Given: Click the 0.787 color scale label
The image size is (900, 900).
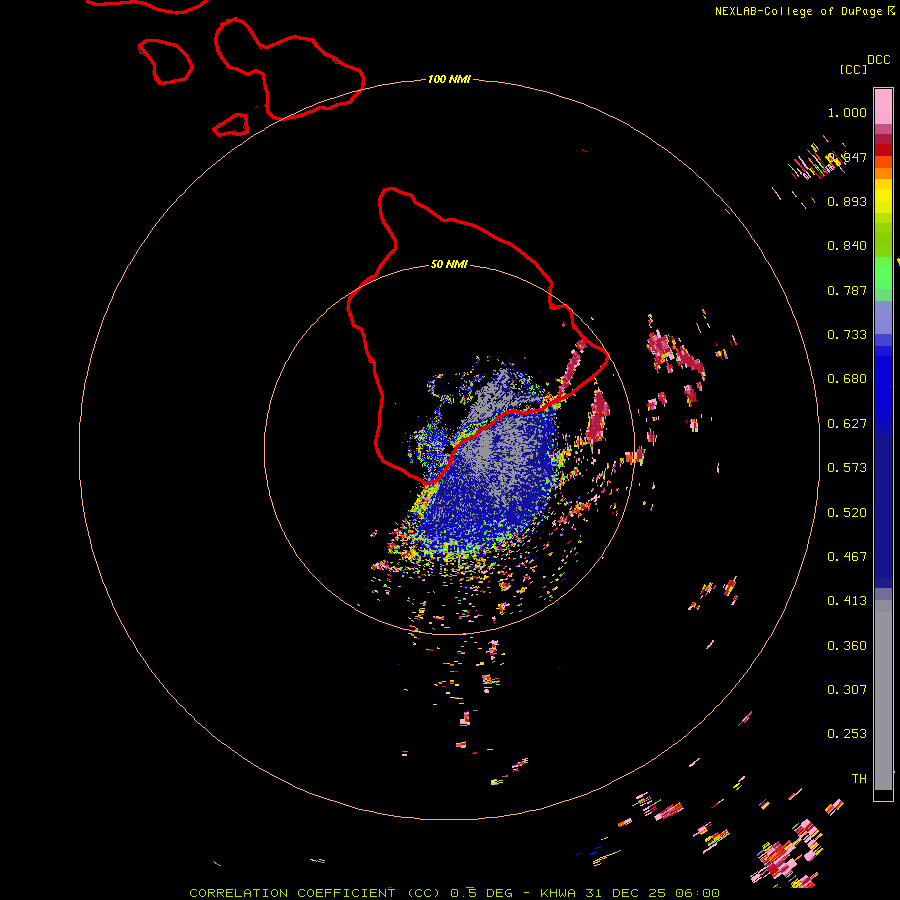Looking at the screenshot, I should tap(847, 290).
